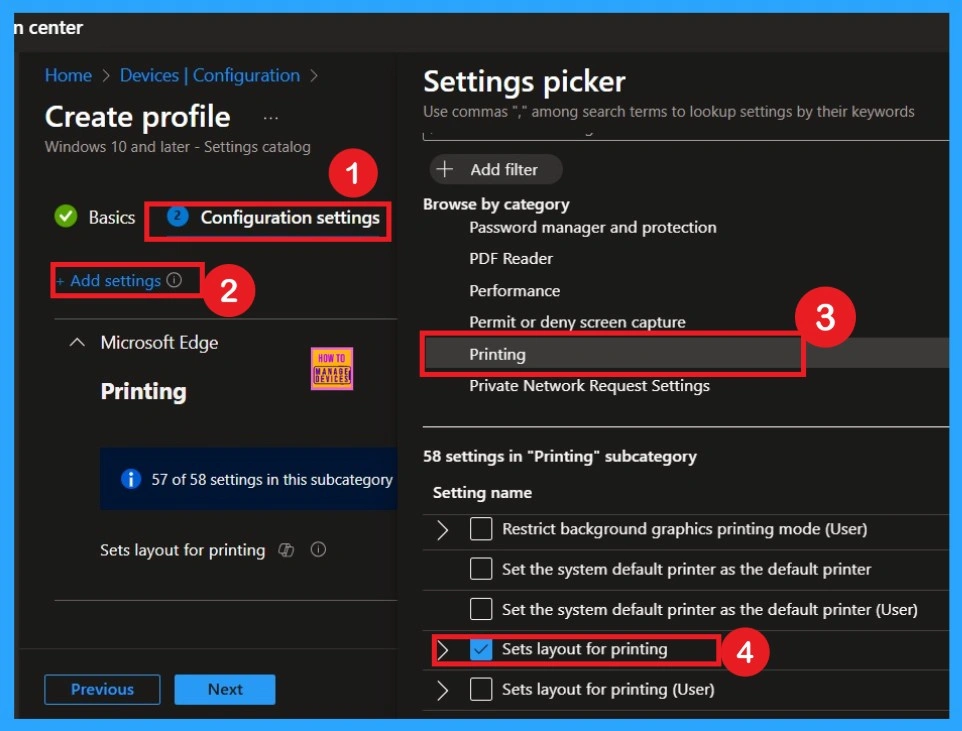Click 58 settings in "Printing" subcategory text
The width and height of the screenshot is (962, 731).
point(560,456)
